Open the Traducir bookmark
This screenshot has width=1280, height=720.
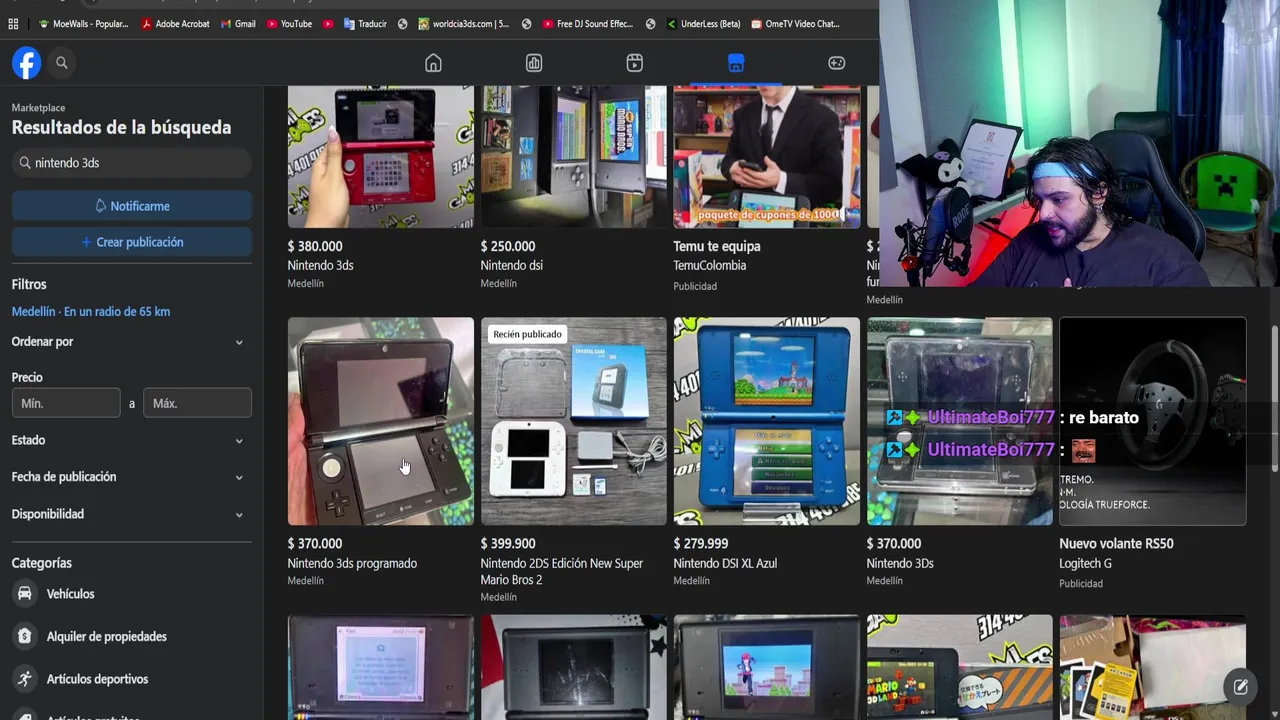[365, 24]
